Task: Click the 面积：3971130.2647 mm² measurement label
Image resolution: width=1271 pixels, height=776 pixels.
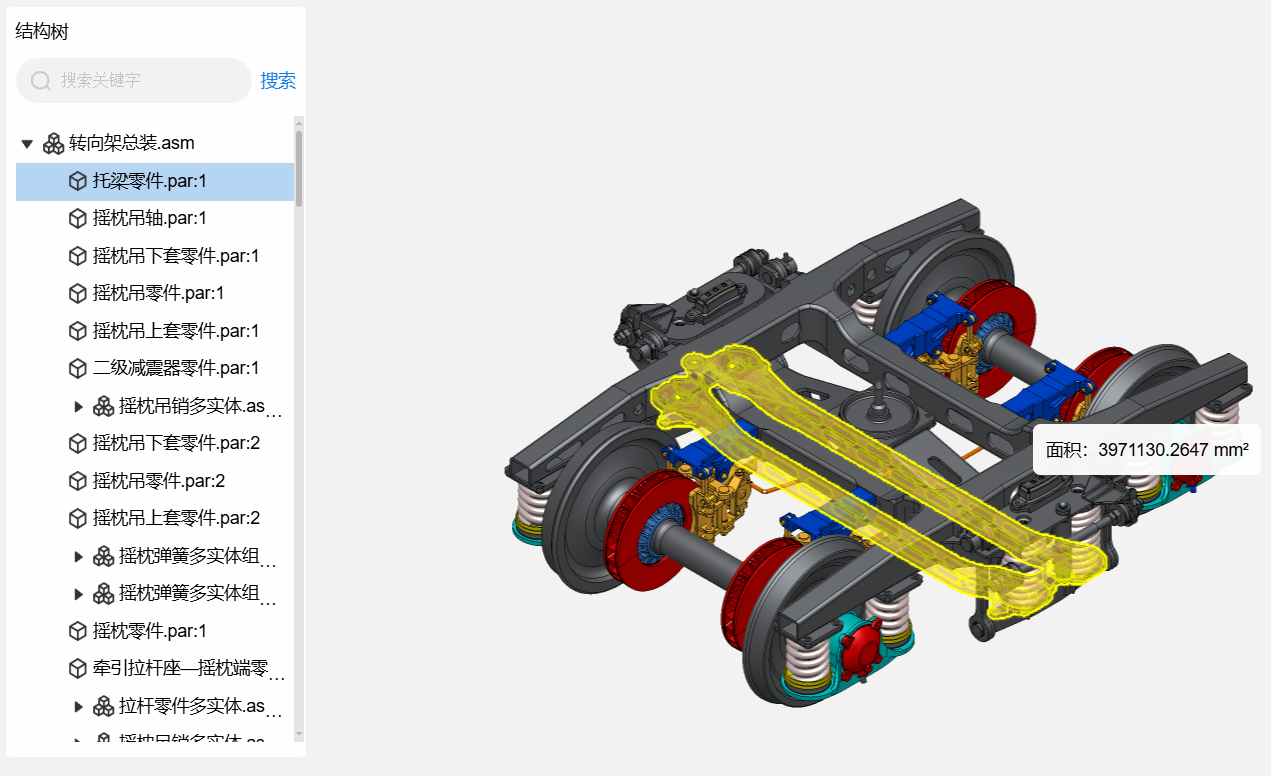Action: pos(1146,450)
